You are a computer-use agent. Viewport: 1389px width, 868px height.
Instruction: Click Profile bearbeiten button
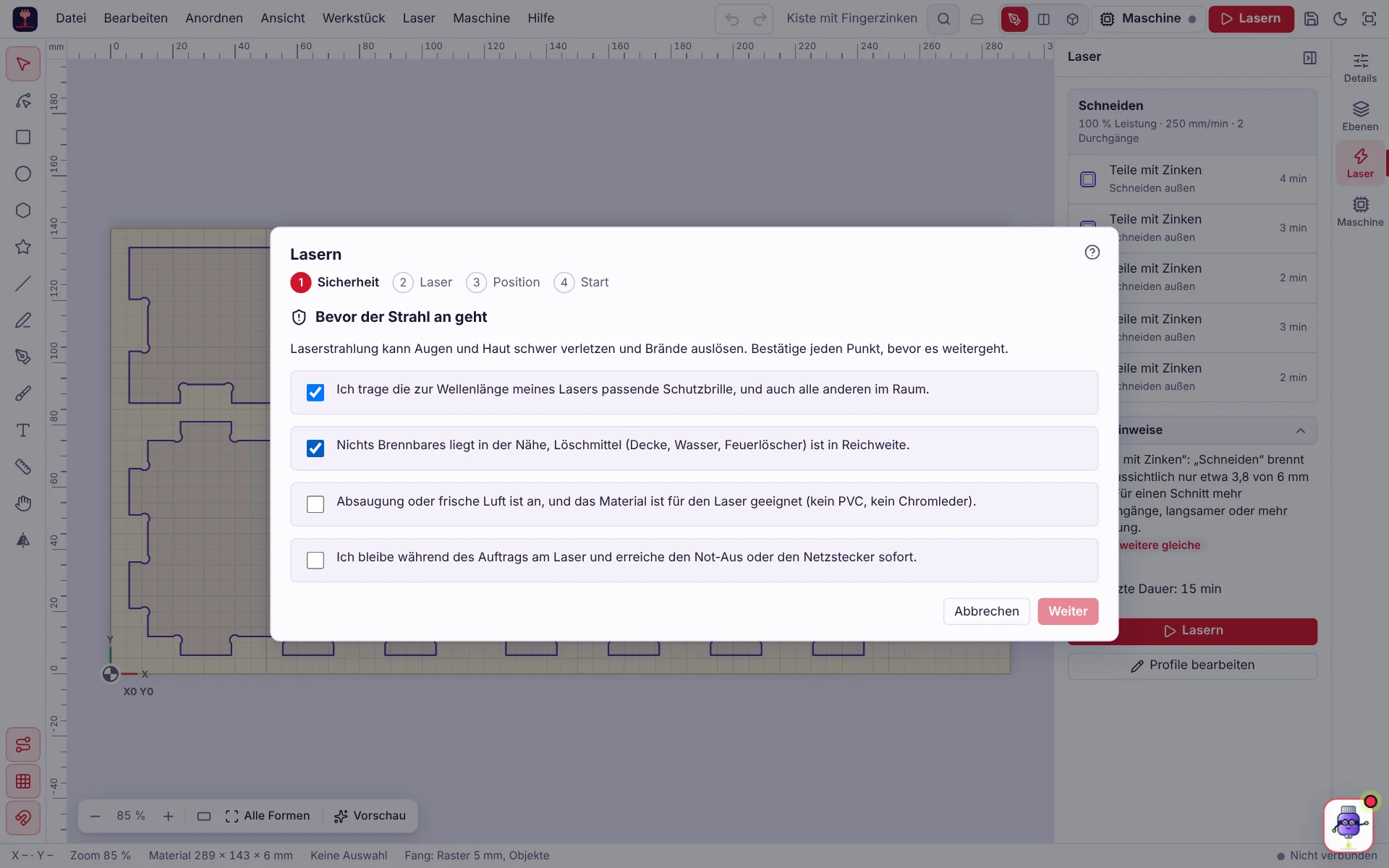click(1192, 665)
